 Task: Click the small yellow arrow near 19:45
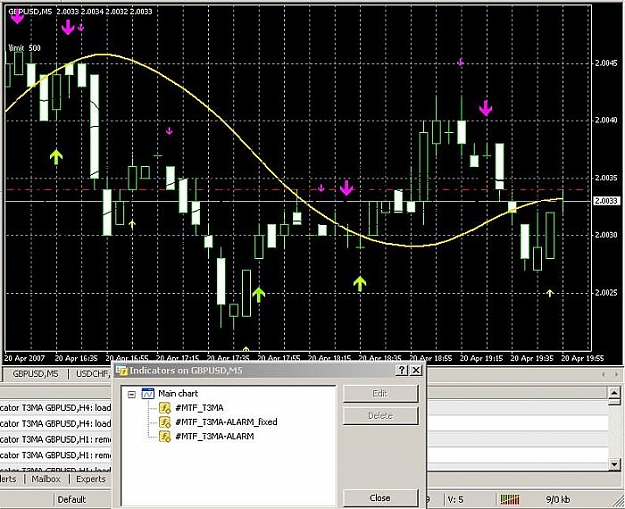pyautogui.click(x=550, y=293)
